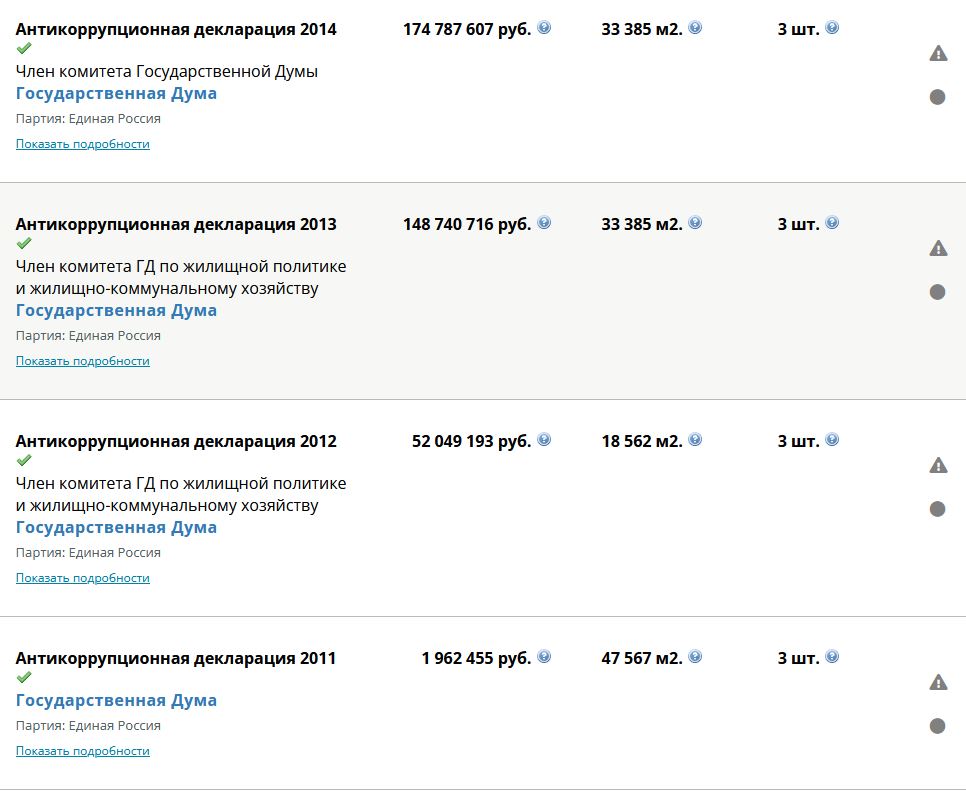Click green checkmark under 2012 declaration title
This screenshot has height=800, width=966.
point(23,460)
